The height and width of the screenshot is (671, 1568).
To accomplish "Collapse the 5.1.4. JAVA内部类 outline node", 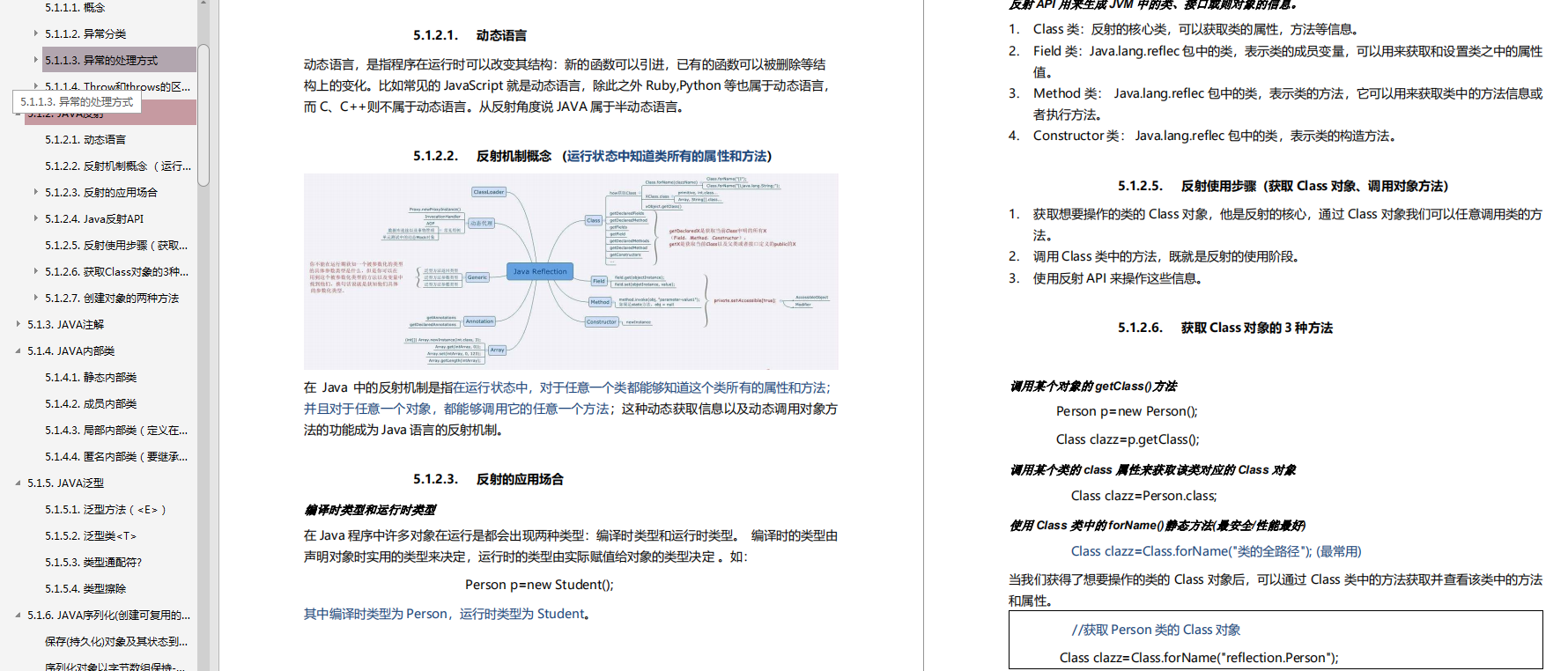I will click(x=18, y=350).
